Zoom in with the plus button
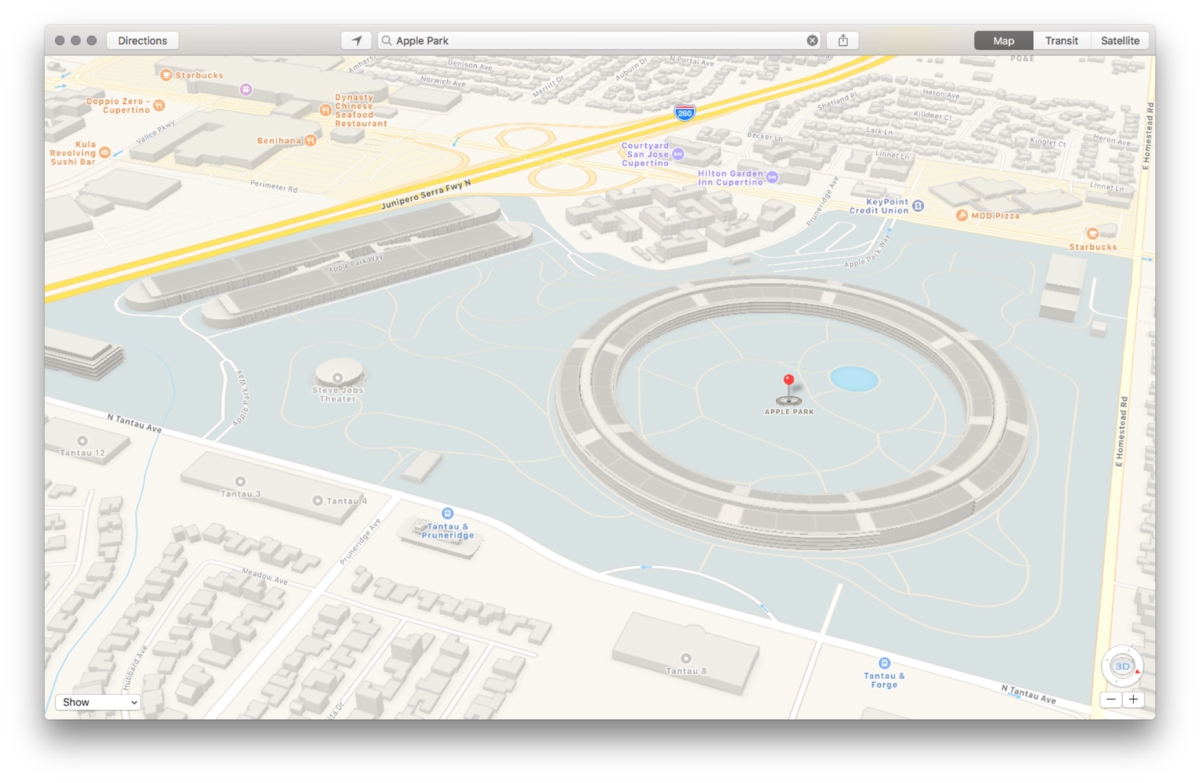 point(1133,700)
